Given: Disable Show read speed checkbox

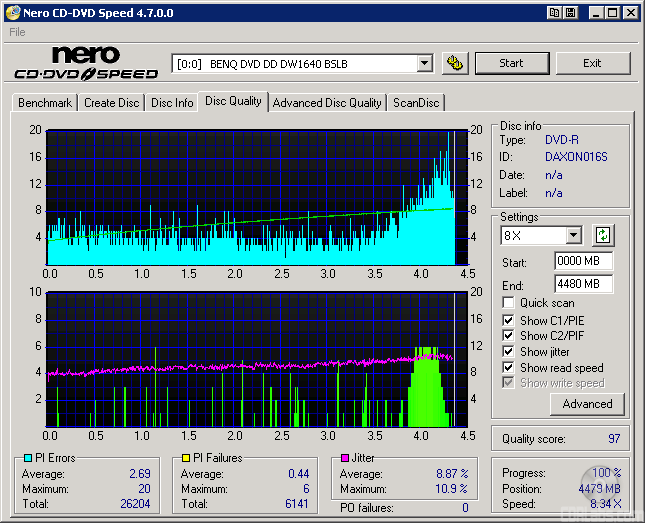Looking at the screenshot, I should [x=509, y=368].
